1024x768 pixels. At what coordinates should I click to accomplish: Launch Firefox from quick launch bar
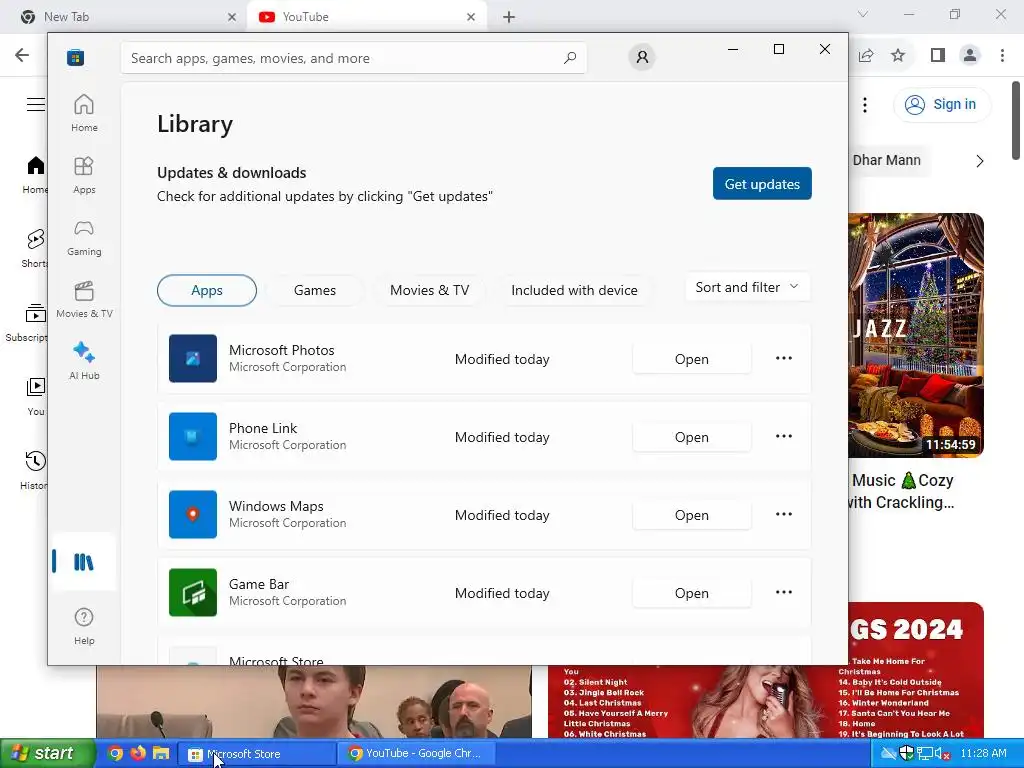[138, 753]
